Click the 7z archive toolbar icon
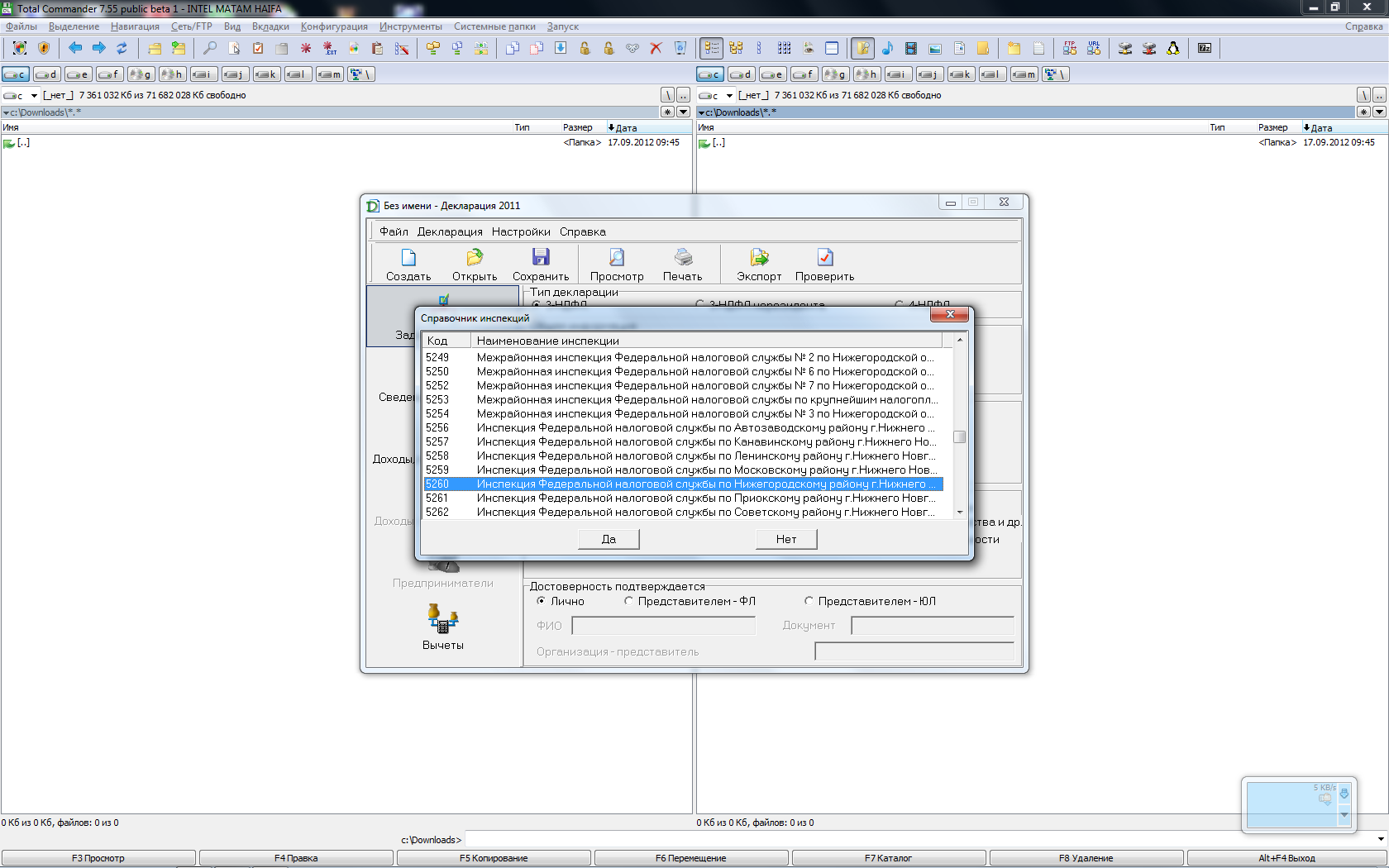The height and width of the screenshot is (868, 1389). [1205, 48]
